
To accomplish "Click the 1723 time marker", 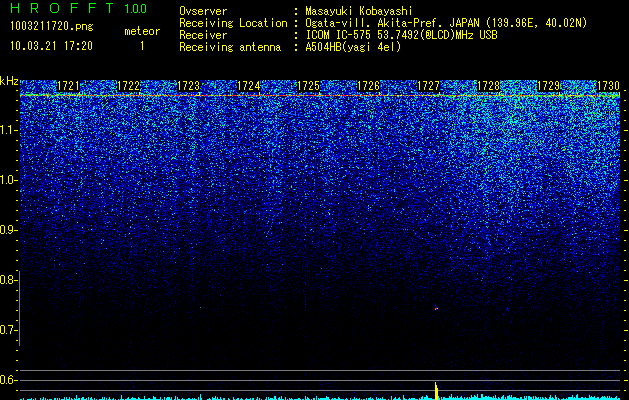I will 188,86.
